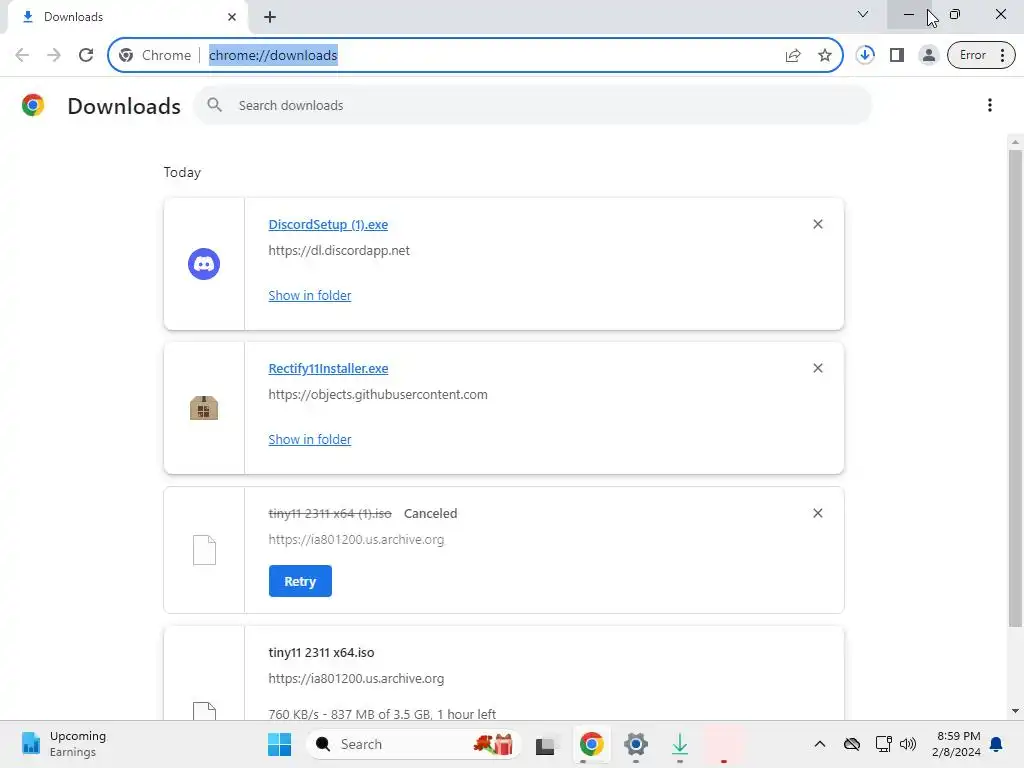
Task: Open the profile avatar icon
Action: pyautogui.click(x=928, y=55)
